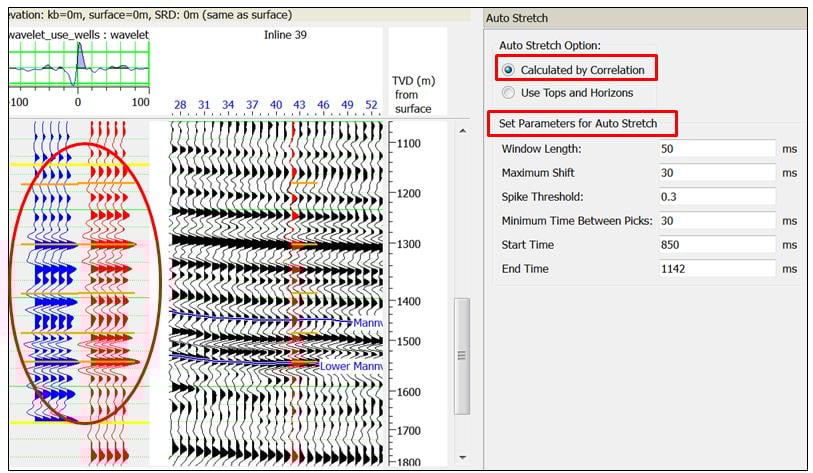Screen dimensions: 813x473
Task: Click the wavelet preview thumbnail
Action: 79,65
